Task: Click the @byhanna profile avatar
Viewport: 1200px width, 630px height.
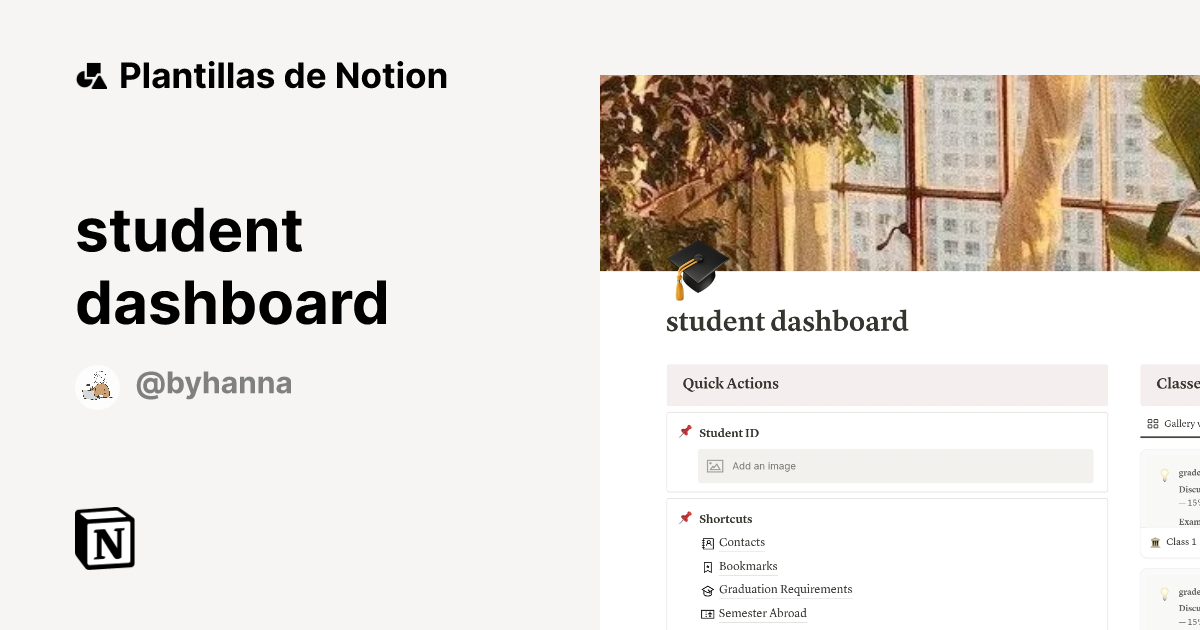Action: click(x=98, y=385)
